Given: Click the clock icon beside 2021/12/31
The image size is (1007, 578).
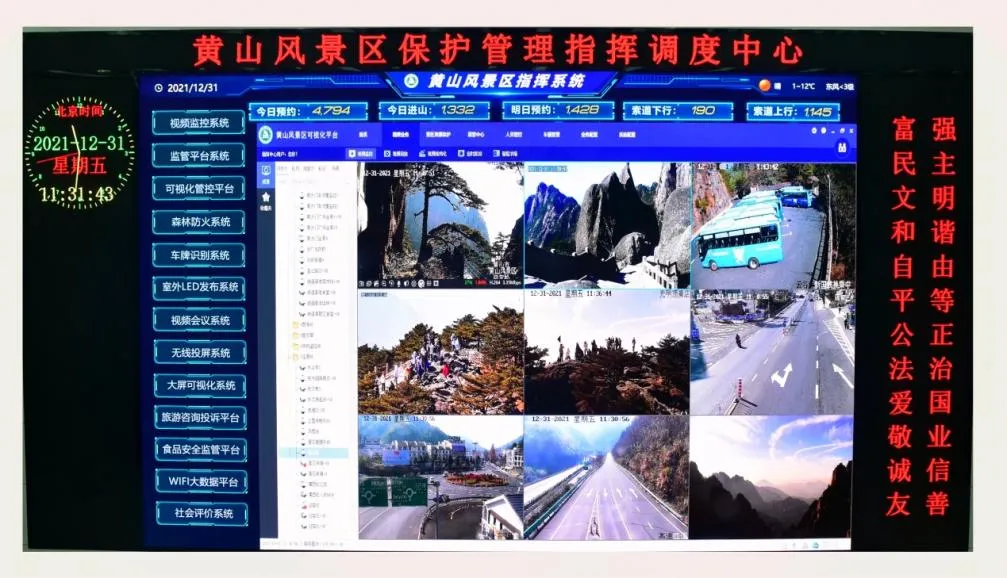Looking at the screenshot, I should pyautogui.click(x=159, y=87).
